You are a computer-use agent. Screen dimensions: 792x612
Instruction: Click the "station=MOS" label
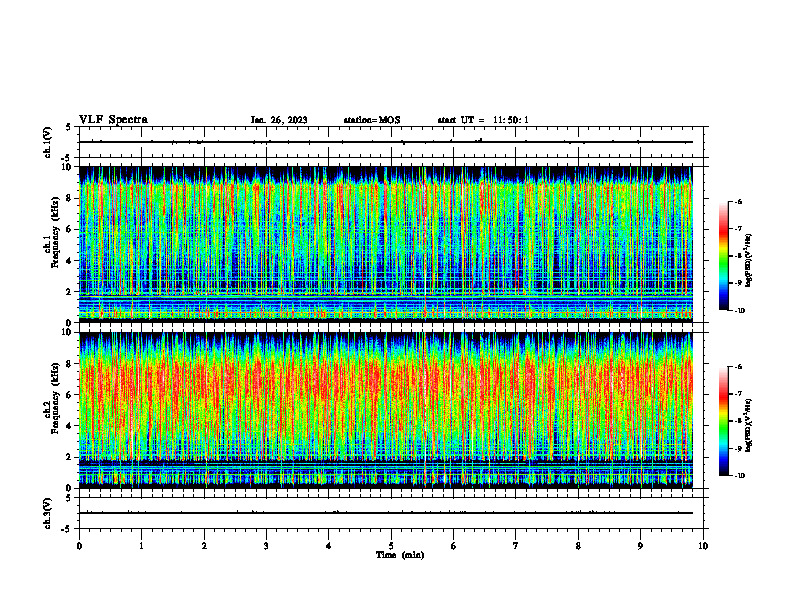[x=372, y=120]
